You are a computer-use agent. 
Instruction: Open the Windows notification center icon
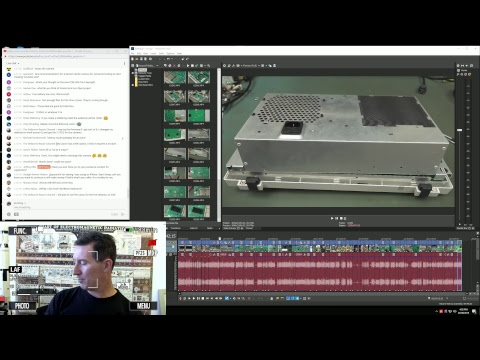point(474,312)
